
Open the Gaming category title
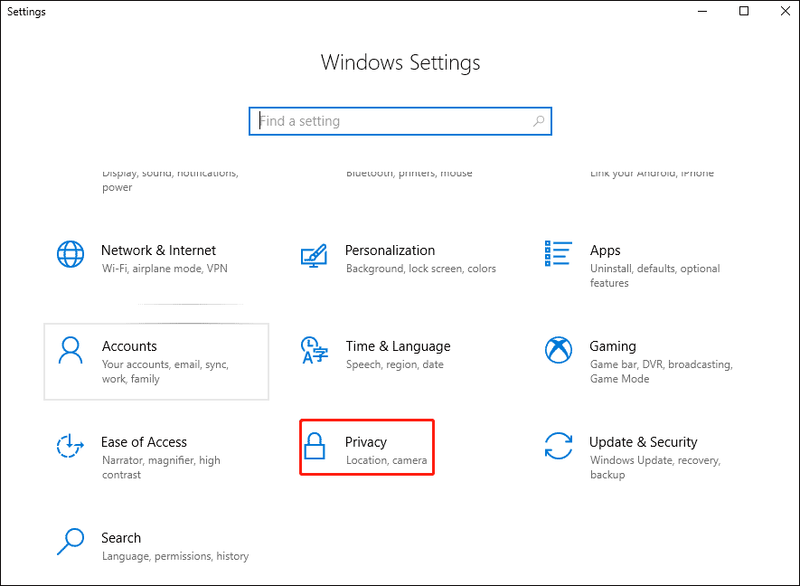click(613, 346)
